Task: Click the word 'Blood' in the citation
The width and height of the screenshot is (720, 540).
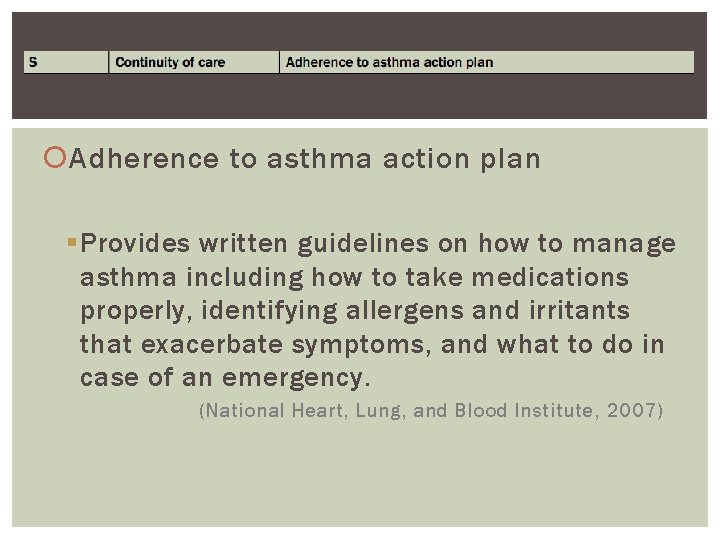Action: click(481, 410)
